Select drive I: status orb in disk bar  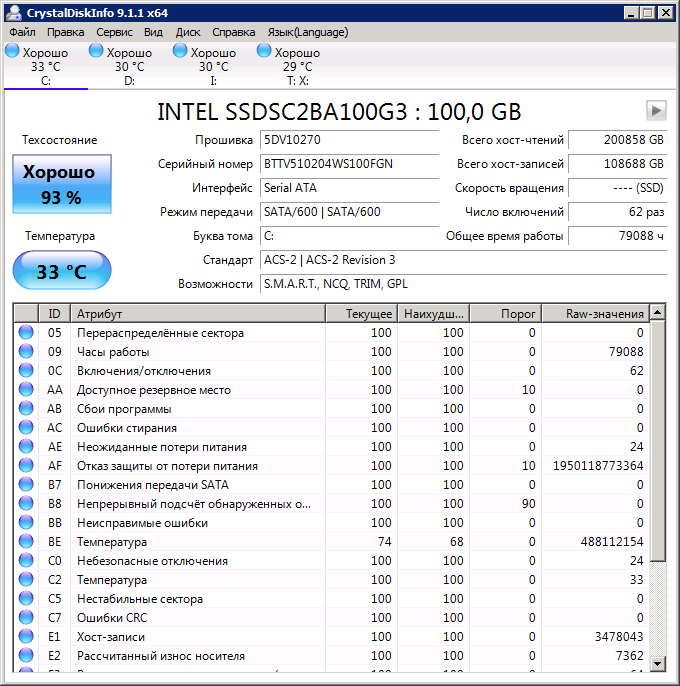coord(180,51)
